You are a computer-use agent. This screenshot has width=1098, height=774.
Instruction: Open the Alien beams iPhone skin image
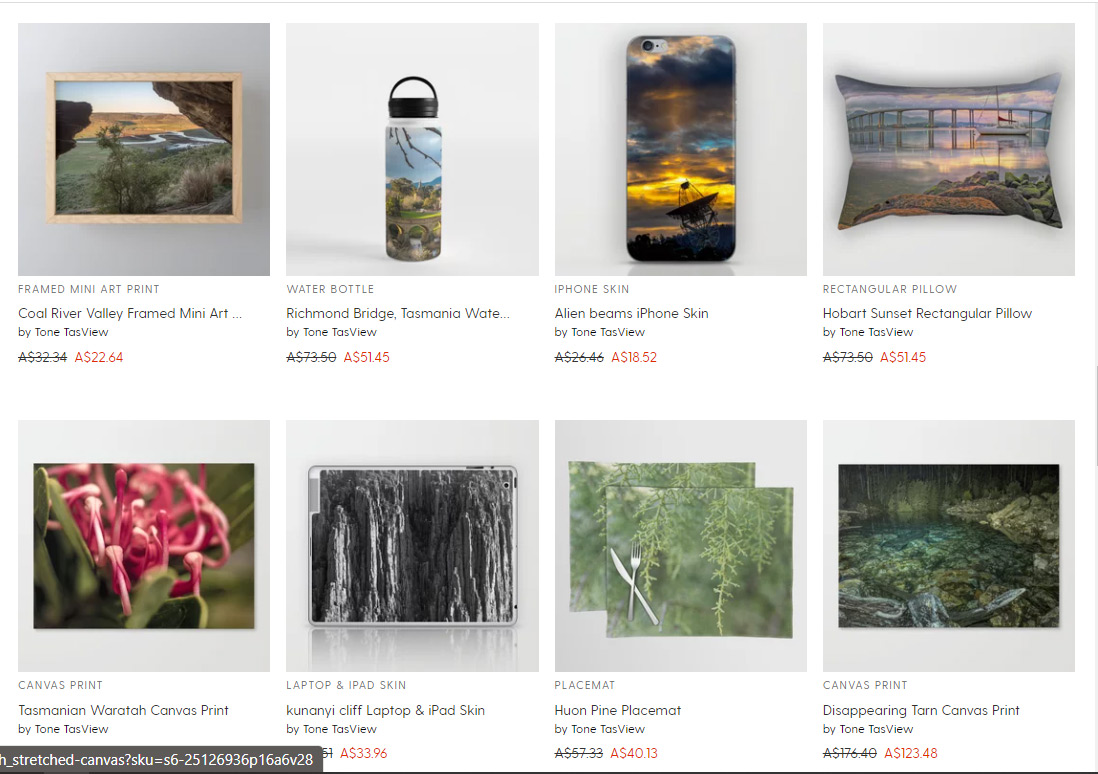(681, 149)
